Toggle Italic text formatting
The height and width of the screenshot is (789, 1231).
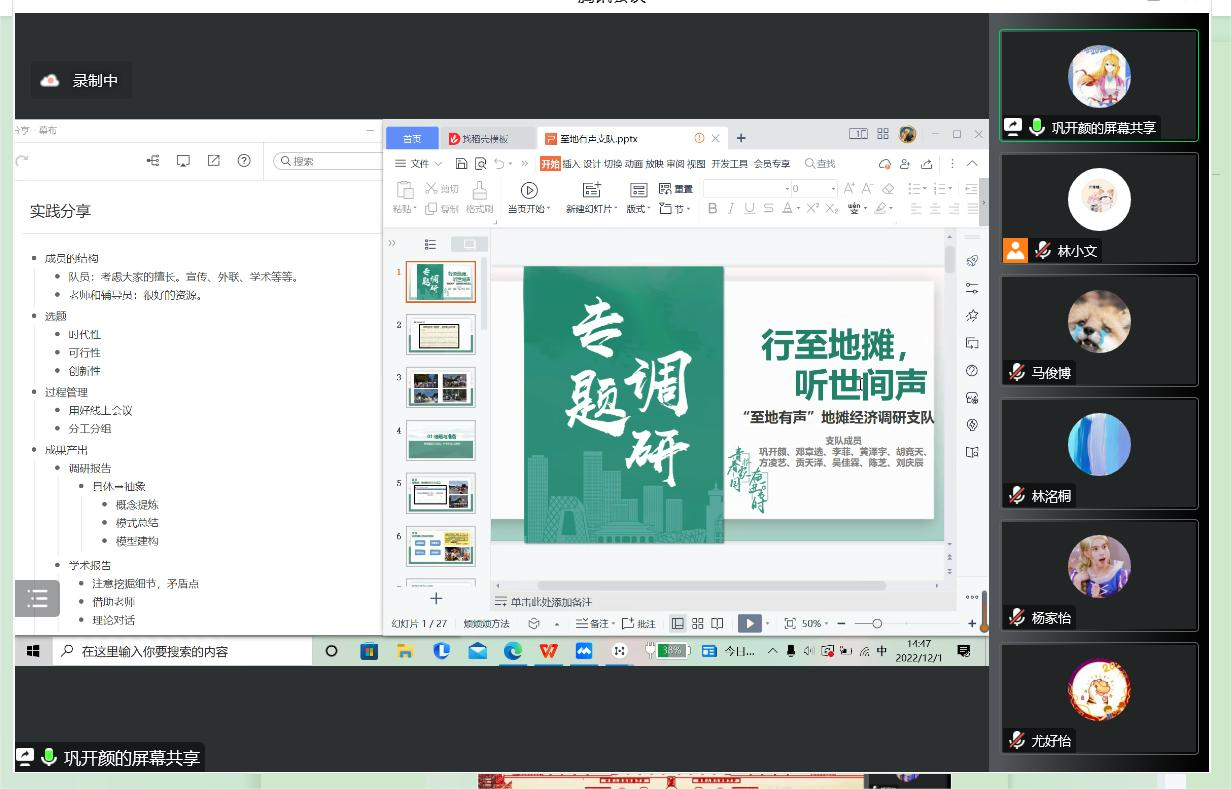pyautogui.click(x=731, y=209)
